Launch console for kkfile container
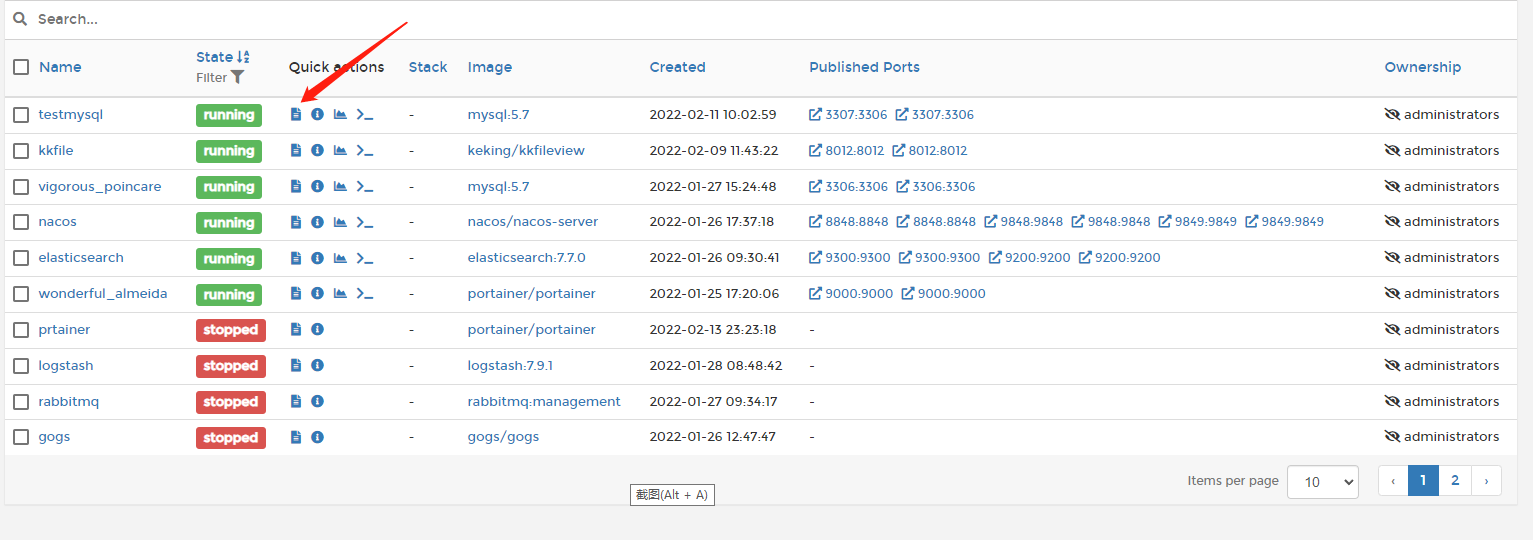Image resolution: width=1533 pixels, height=540 pixels. pyautogui.click(x=365, y=150)
